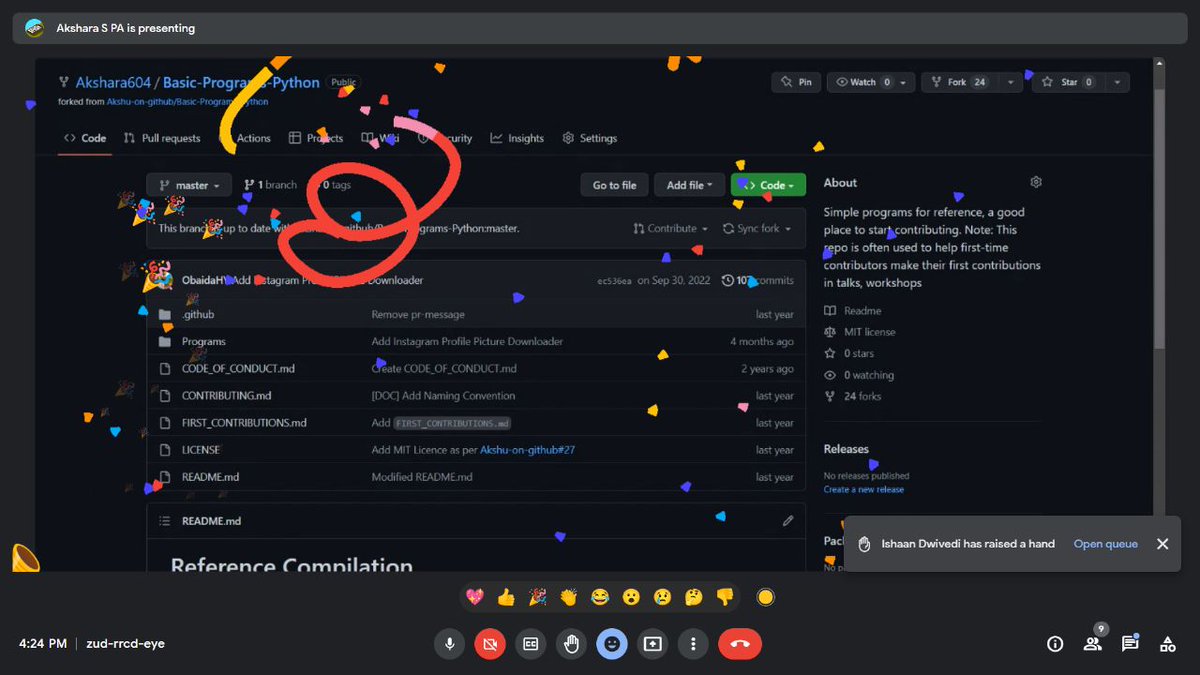Open the green Code dropdown

[768, 185]
